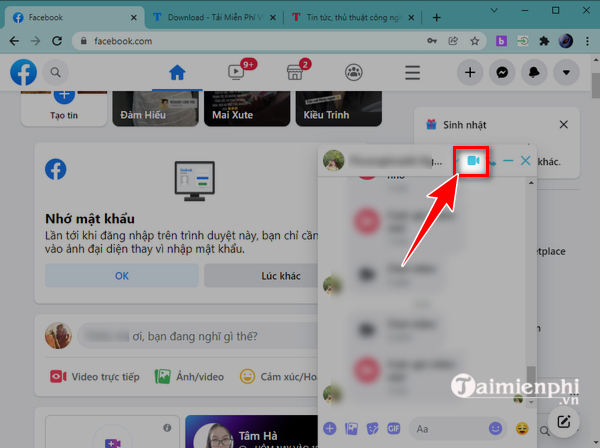The width and height of the screenshot is (600, 448).
Task: Open the Marketplace tab with 2 notifications
Action: (x=295, y=72)
